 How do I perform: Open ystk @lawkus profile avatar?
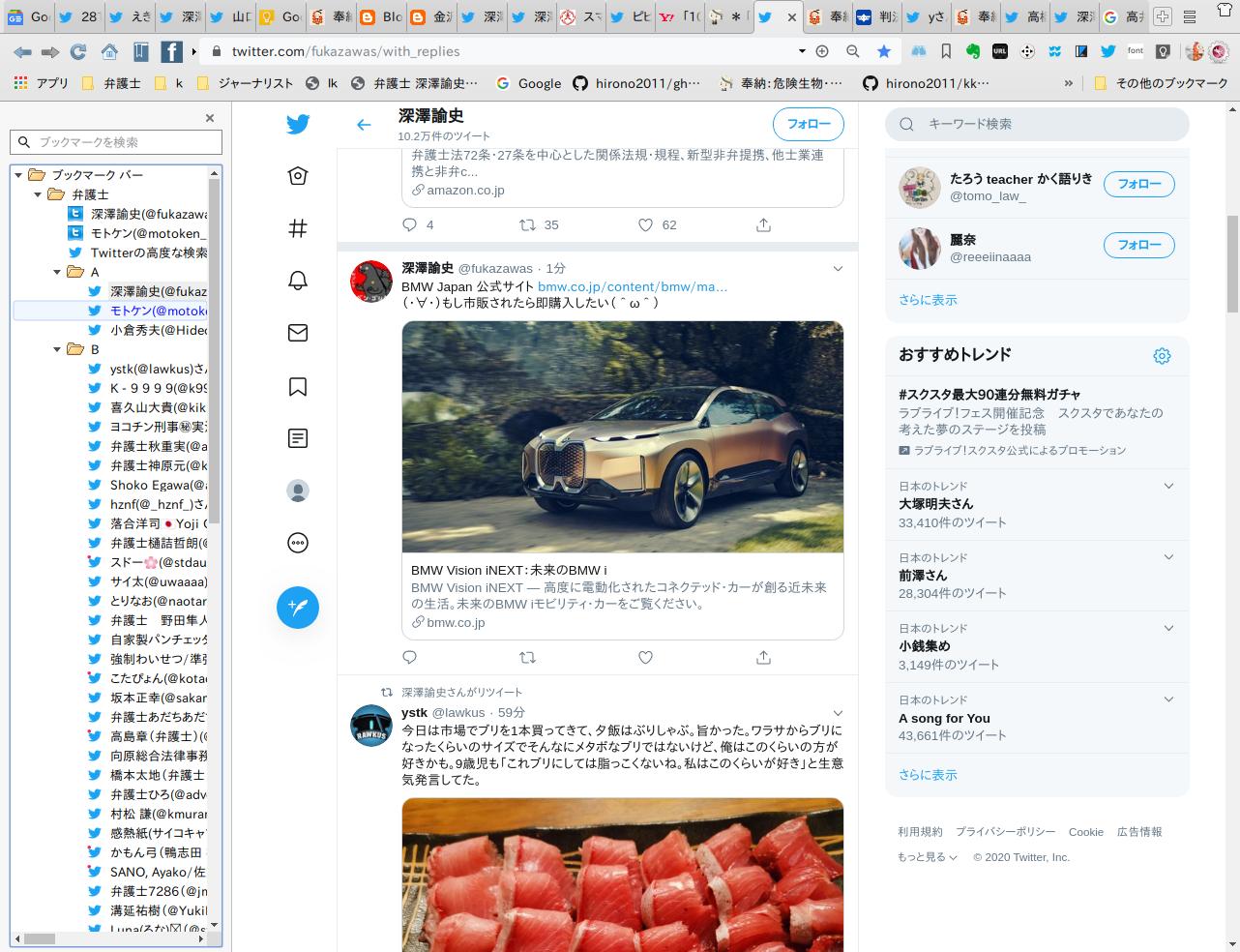point(370,727)
